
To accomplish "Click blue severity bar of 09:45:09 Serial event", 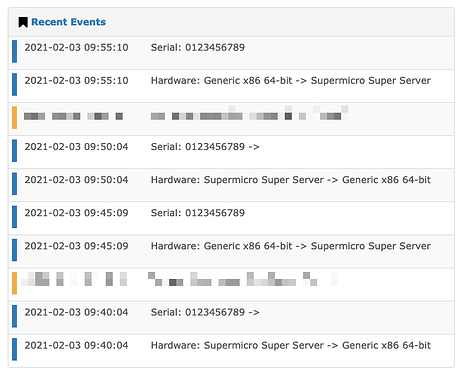I will (14, 217).
